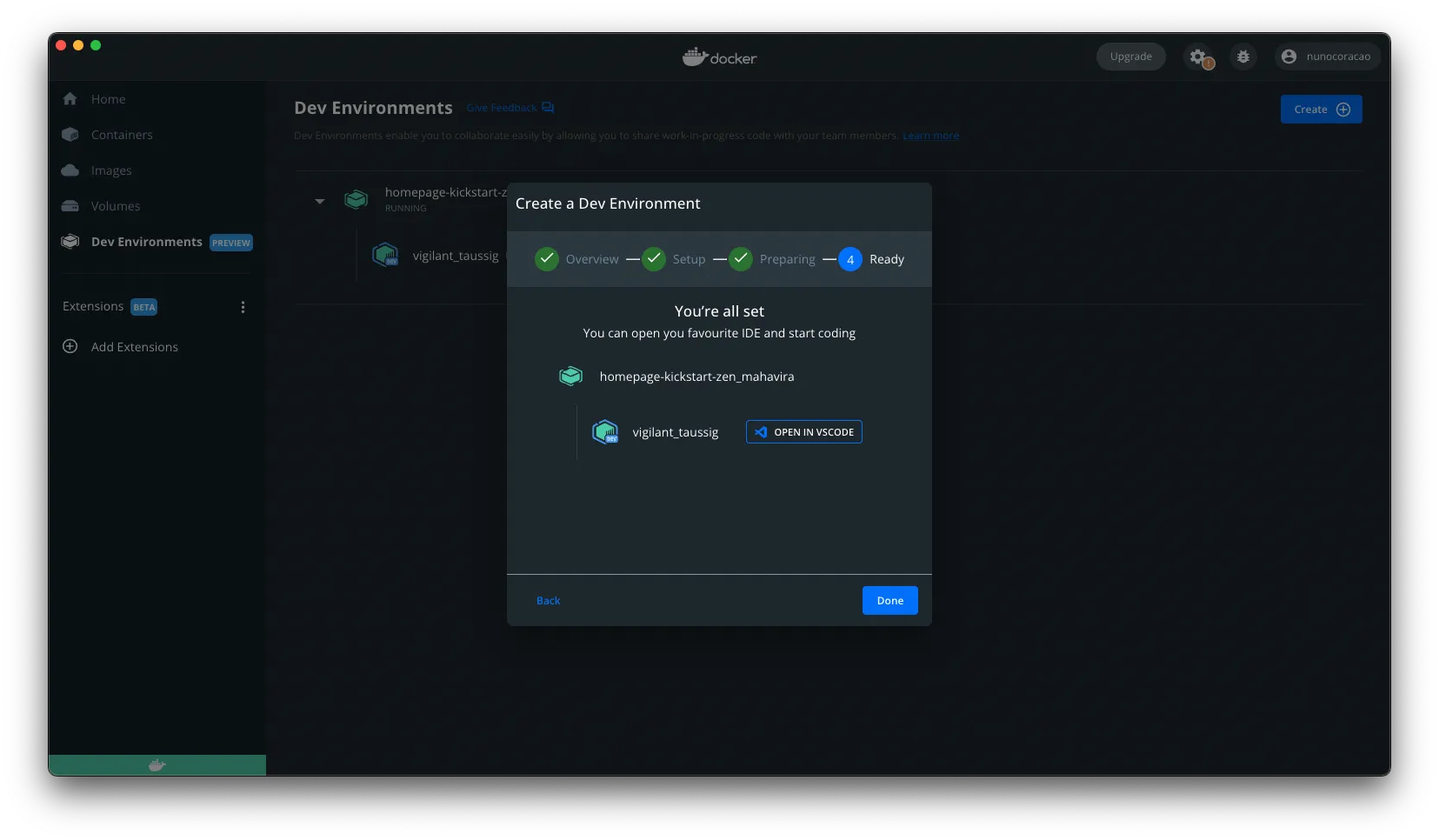Screen dimensions: 1439x840
Task: Click the vigilant_taussig container icon in dialog
Action: [604, 432]
